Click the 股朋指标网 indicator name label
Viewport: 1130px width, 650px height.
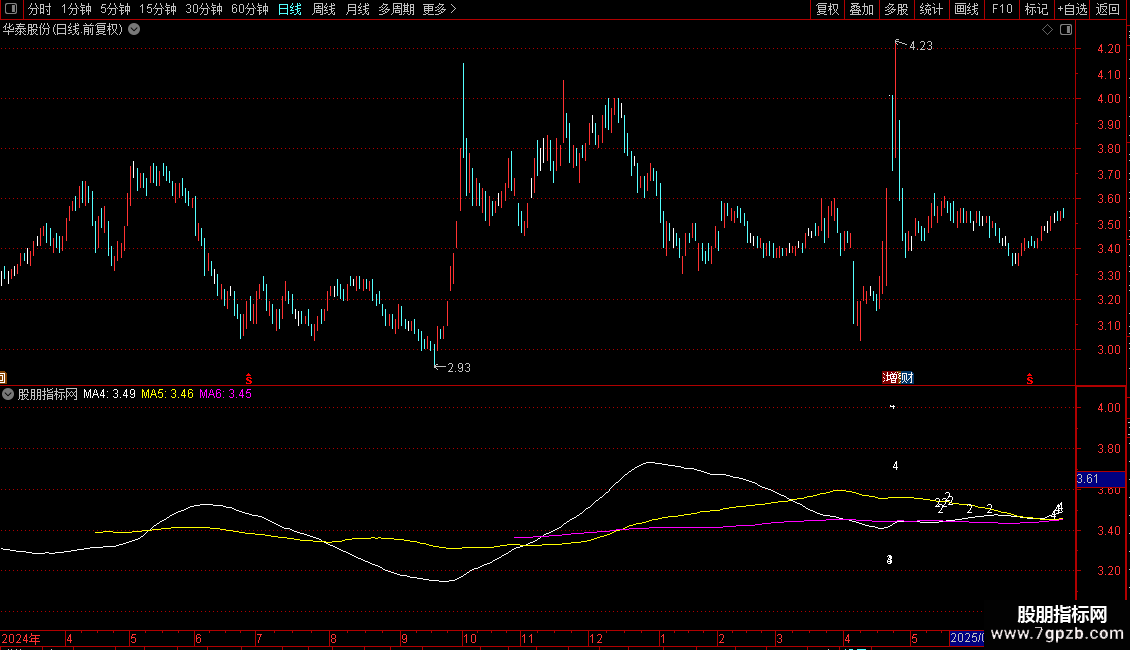(48, 394)
